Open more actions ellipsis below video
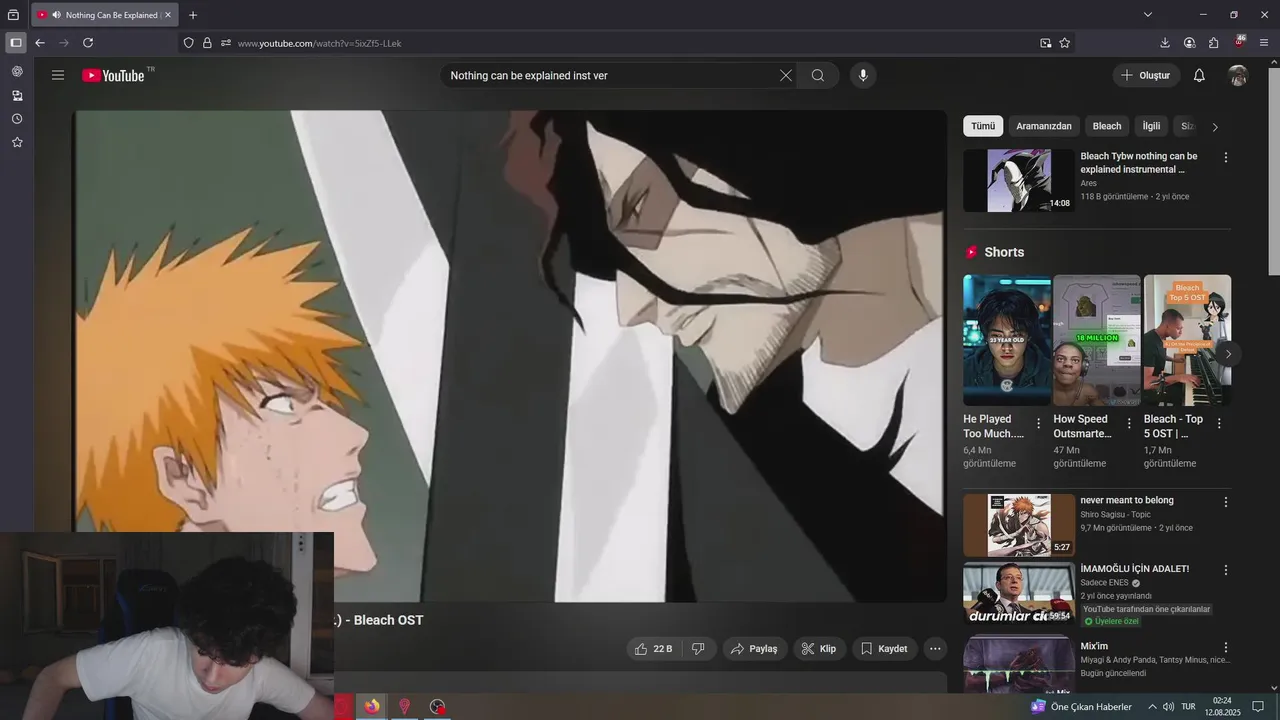The height and width of the screenshot is (720, 1280). click(935, 649)
